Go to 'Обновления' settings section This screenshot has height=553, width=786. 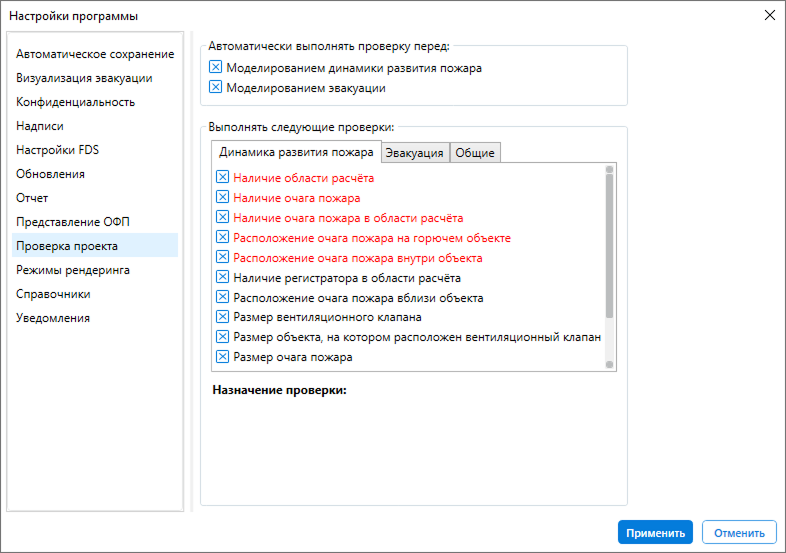95,174
